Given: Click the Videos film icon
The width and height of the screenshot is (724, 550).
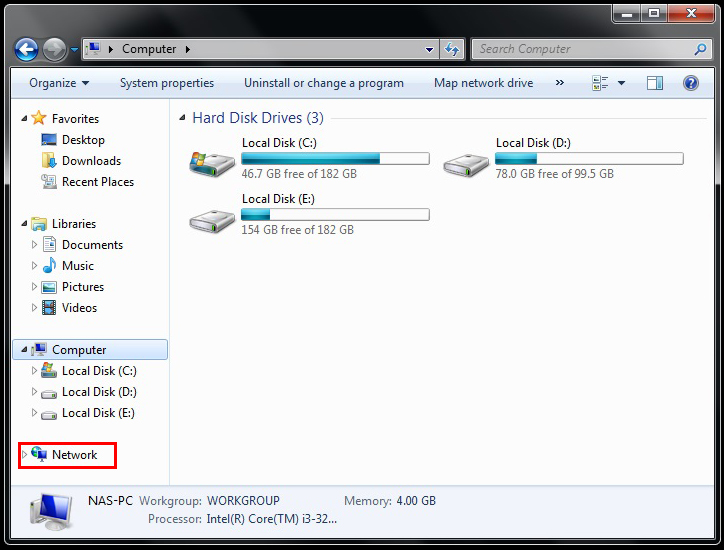Looking at the screenshot, I should pos(49,308).
